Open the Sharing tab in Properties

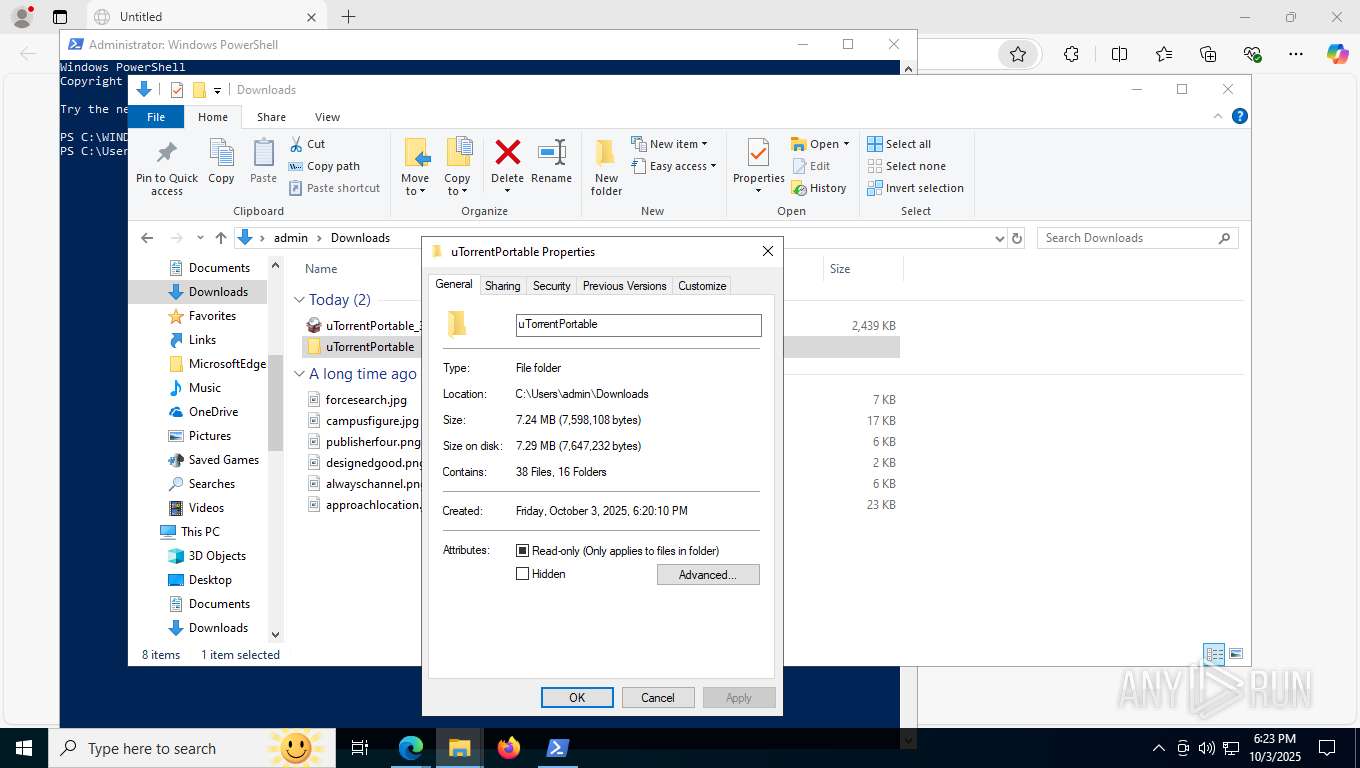[x=502, y=286]
